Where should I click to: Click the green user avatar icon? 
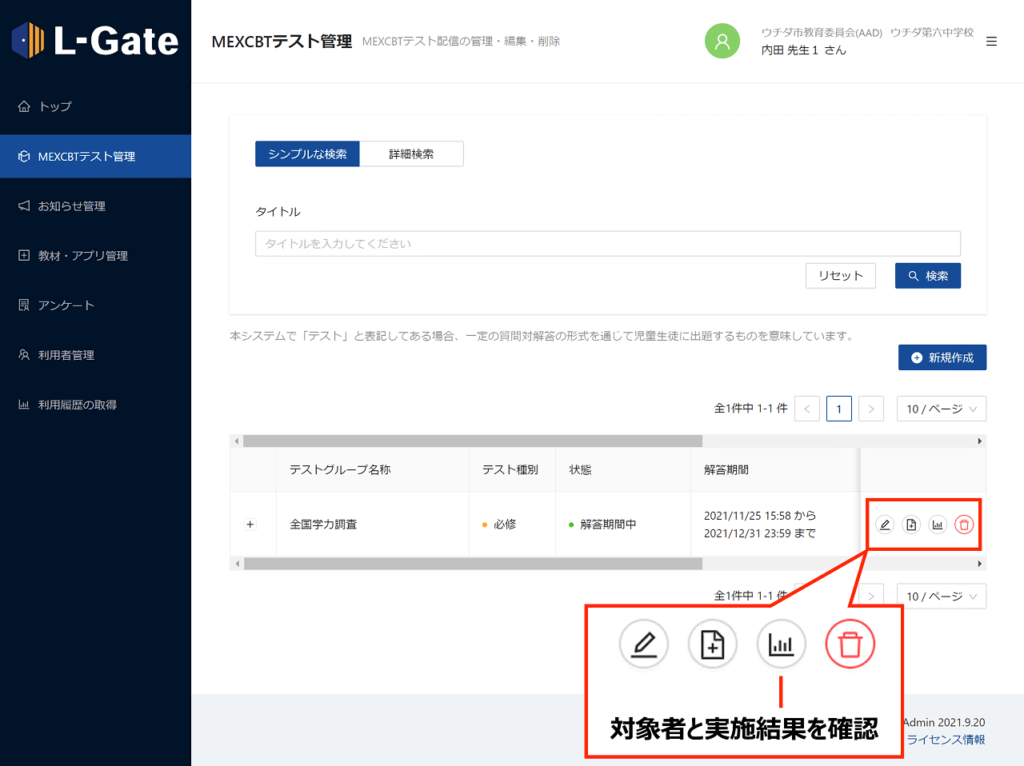coord(722,41)
